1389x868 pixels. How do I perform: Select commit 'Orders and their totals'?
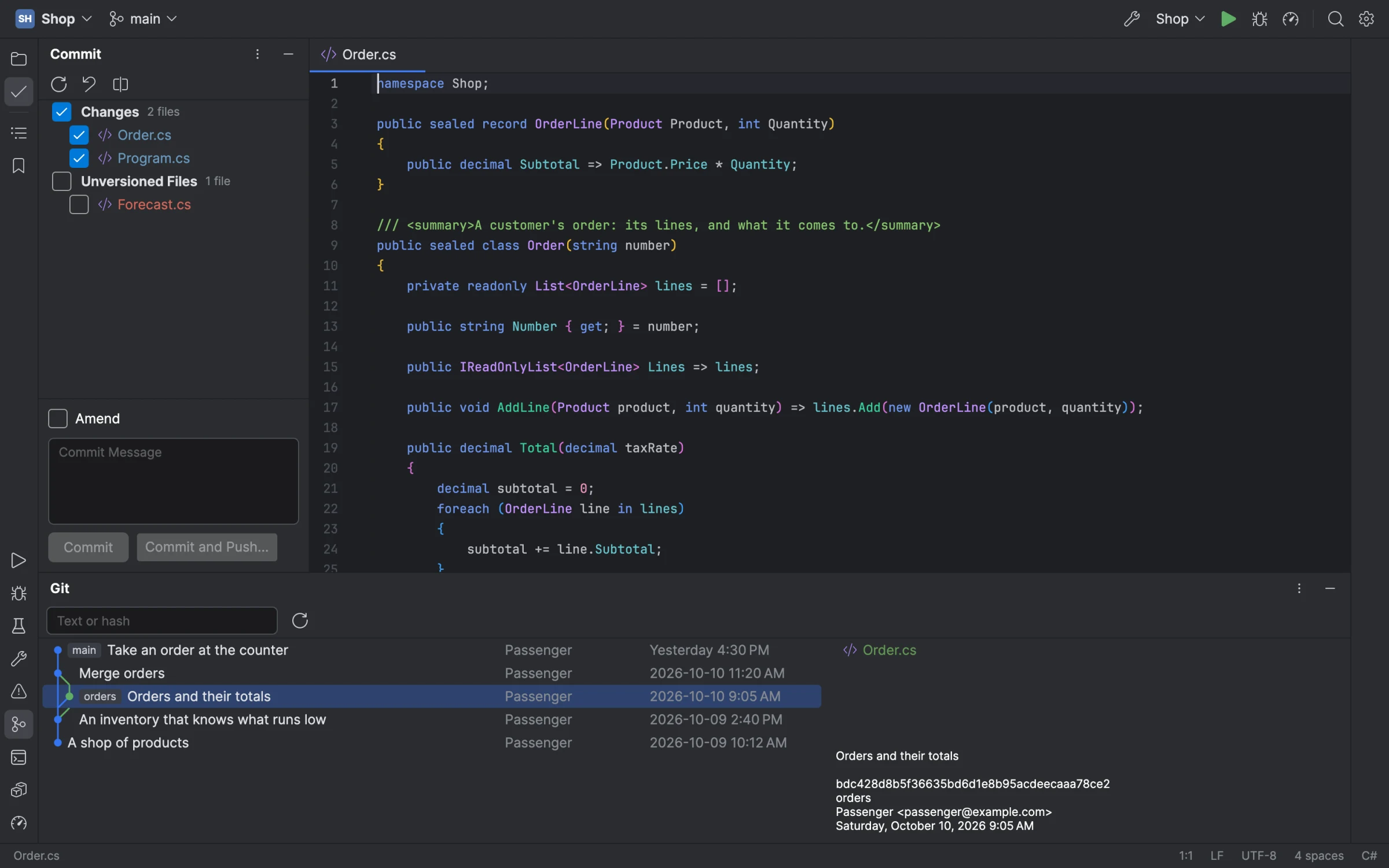point(432,696)
